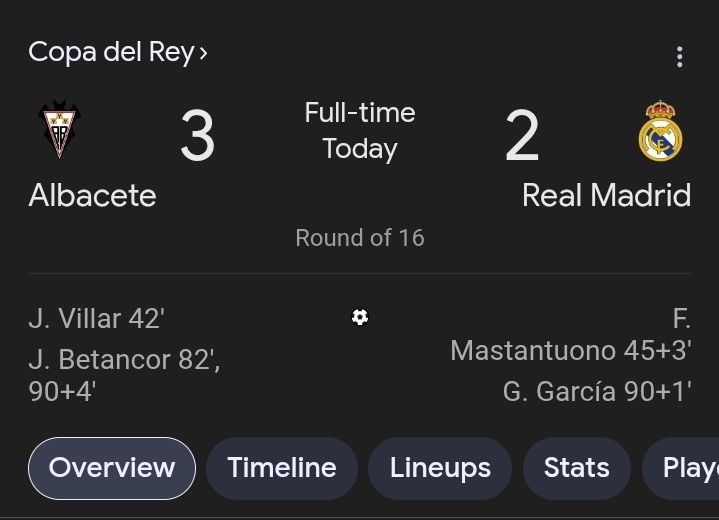Click the Round of 16 label

point(360,238)
